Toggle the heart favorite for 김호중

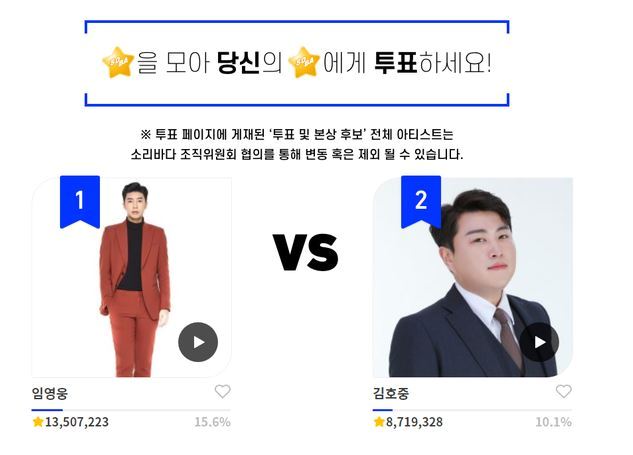[564, 391]
